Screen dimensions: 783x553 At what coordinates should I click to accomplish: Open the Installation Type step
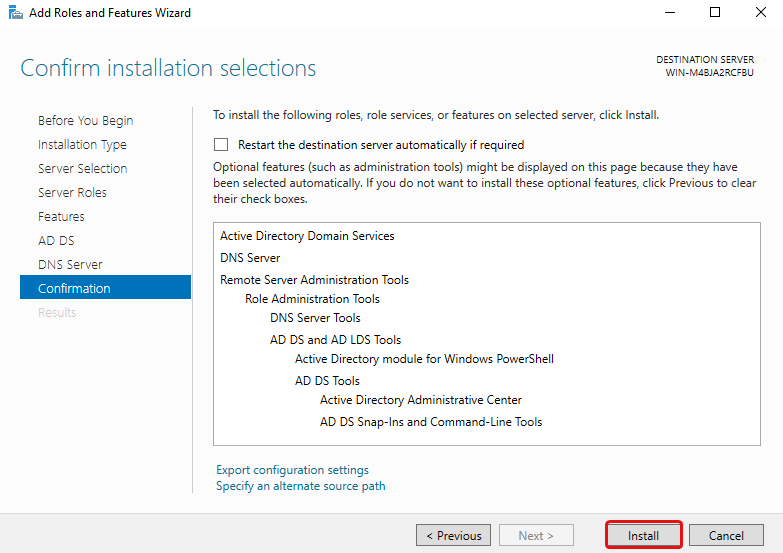pos(82,144)
